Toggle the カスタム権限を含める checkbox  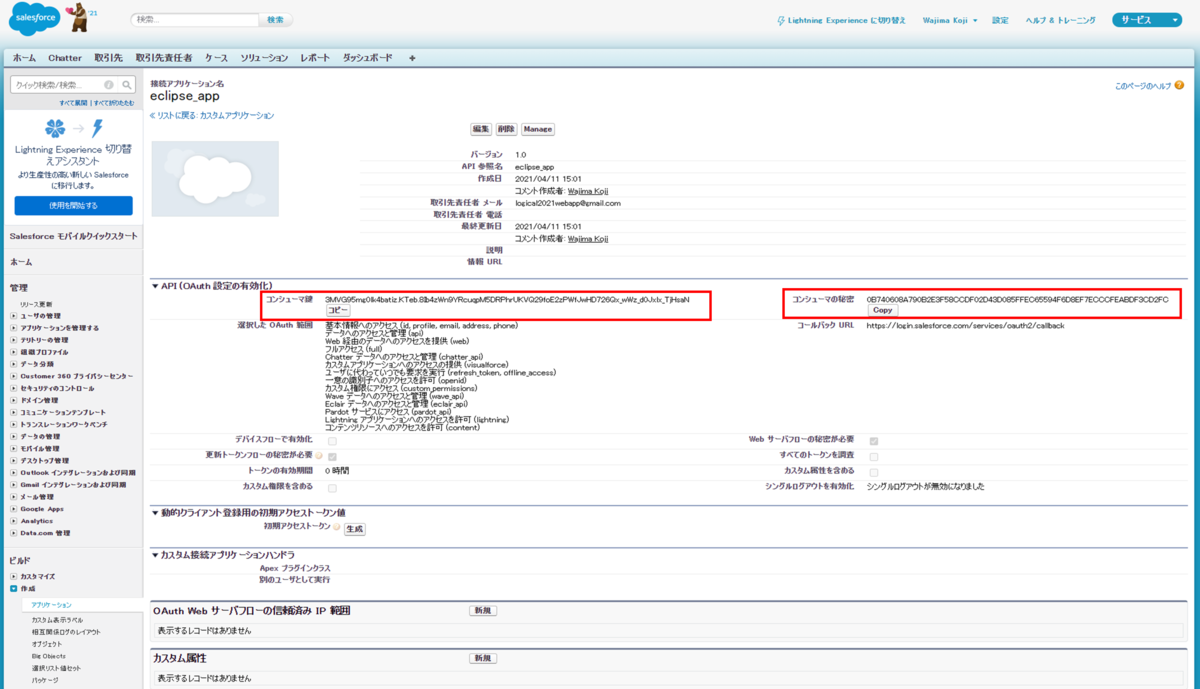[332, 488]
